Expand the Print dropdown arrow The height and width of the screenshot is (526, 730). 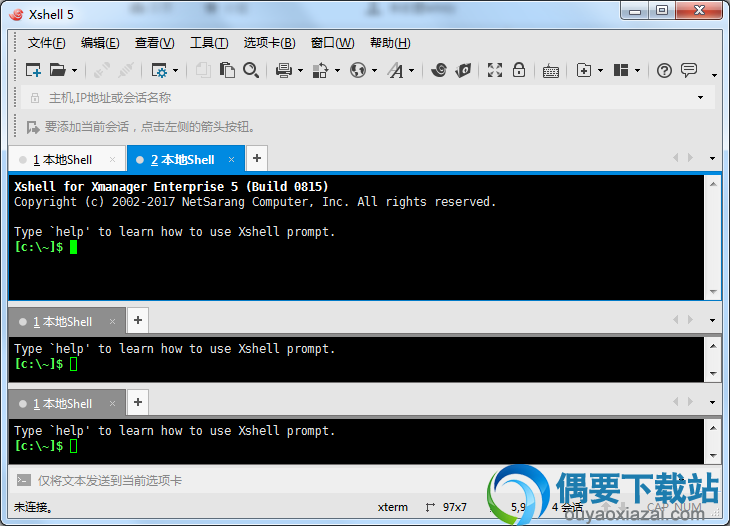tap(300, 71)
